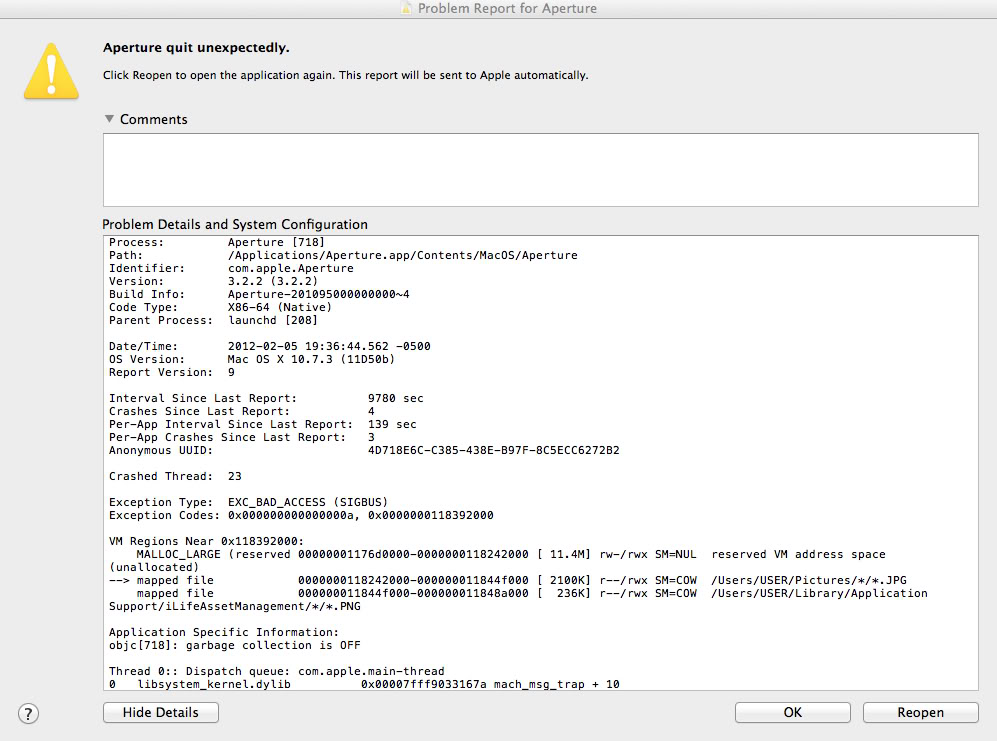Click OS Version Mac OS X 10.7.3 line
The height and width of the screenshot is (741, 997).
(251, 359)
